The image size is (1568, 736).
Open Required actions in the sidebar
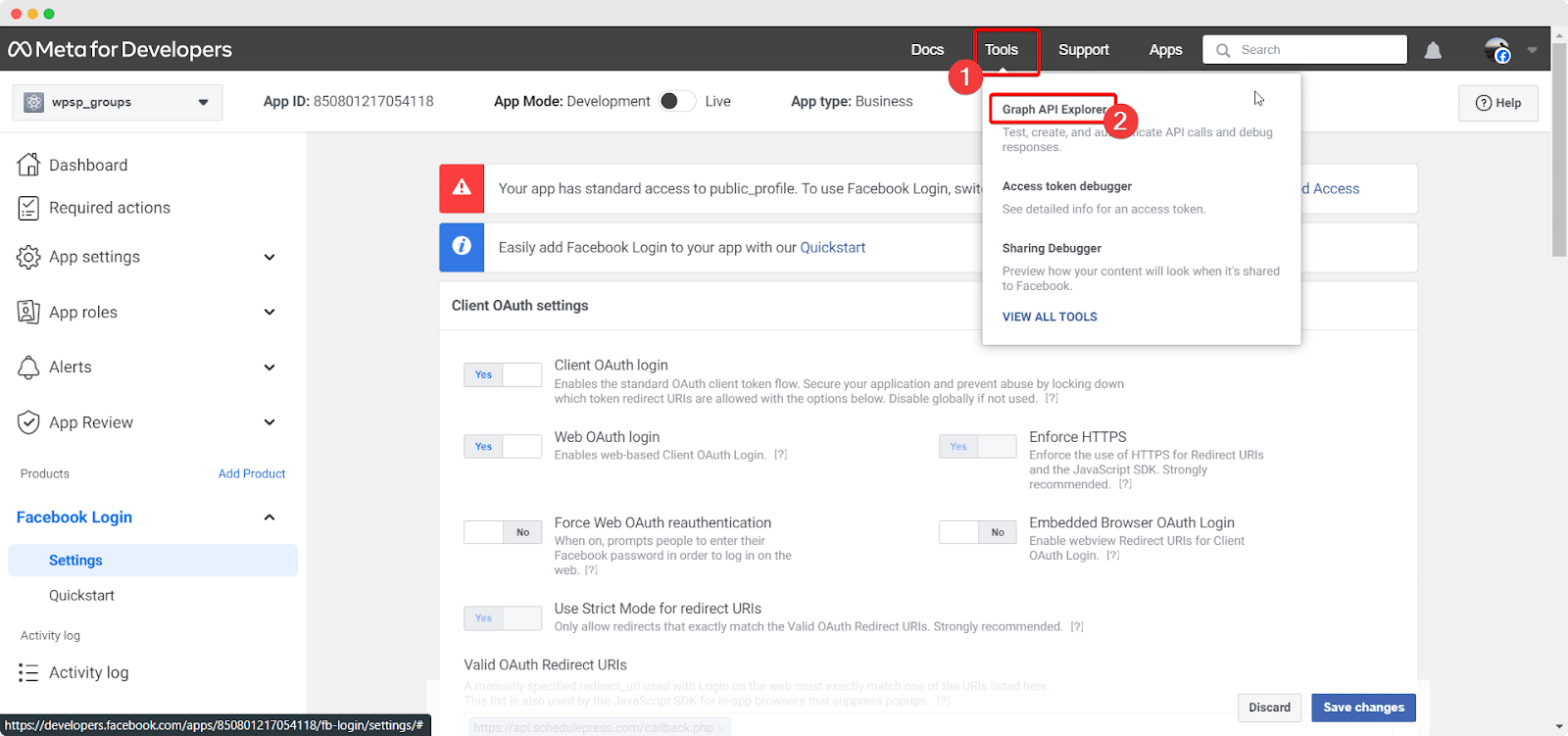pos(110,208)
